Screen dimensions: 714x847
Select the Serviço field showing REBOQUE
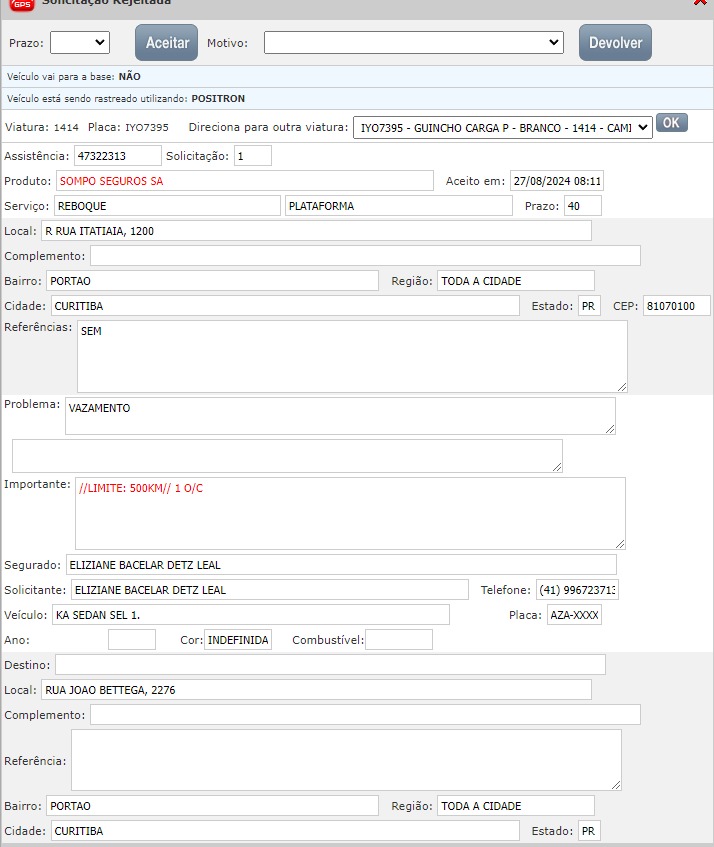pyautogui.click(x=166, y=206)
